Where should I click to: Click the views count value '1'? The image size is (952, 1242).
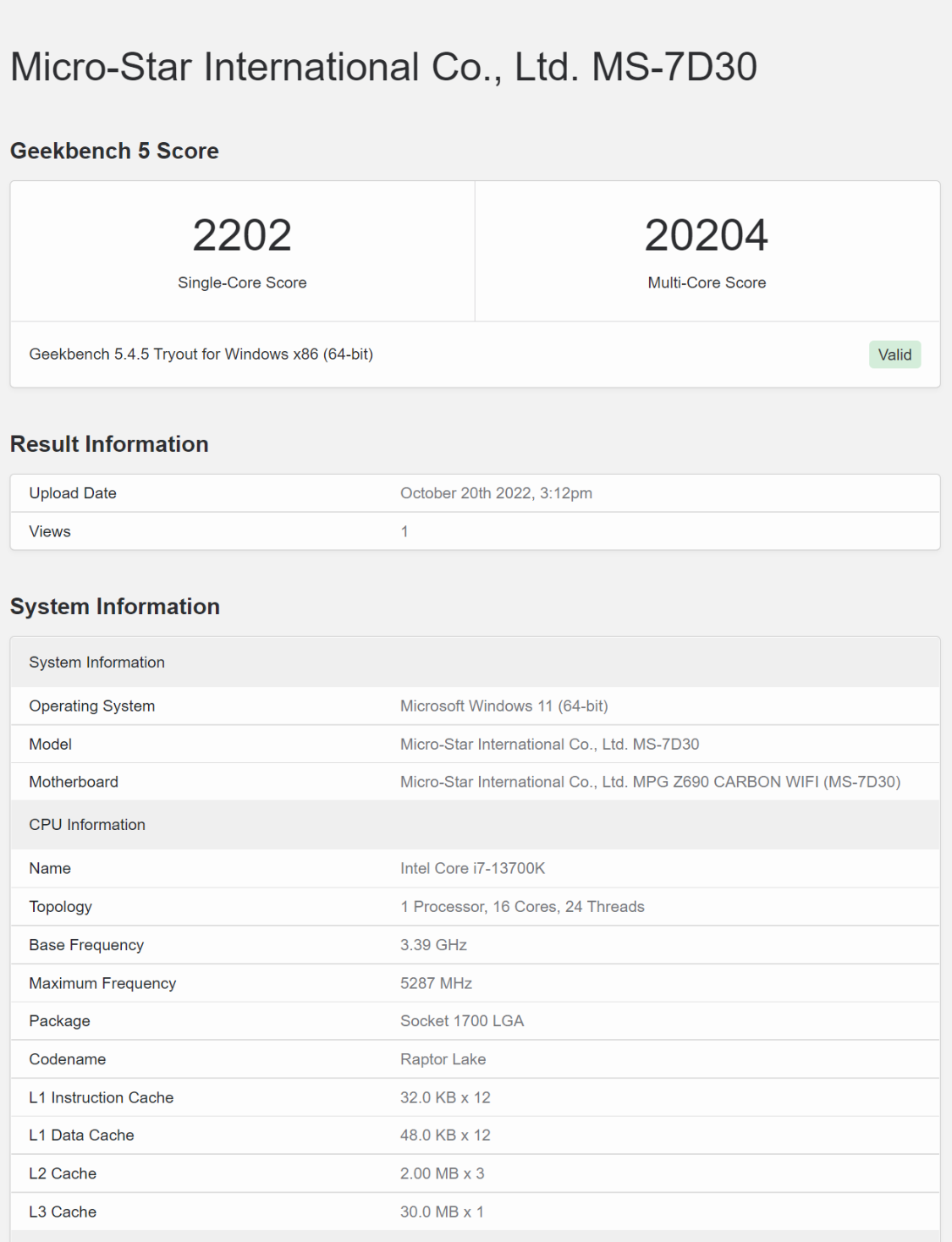[404, 531]
